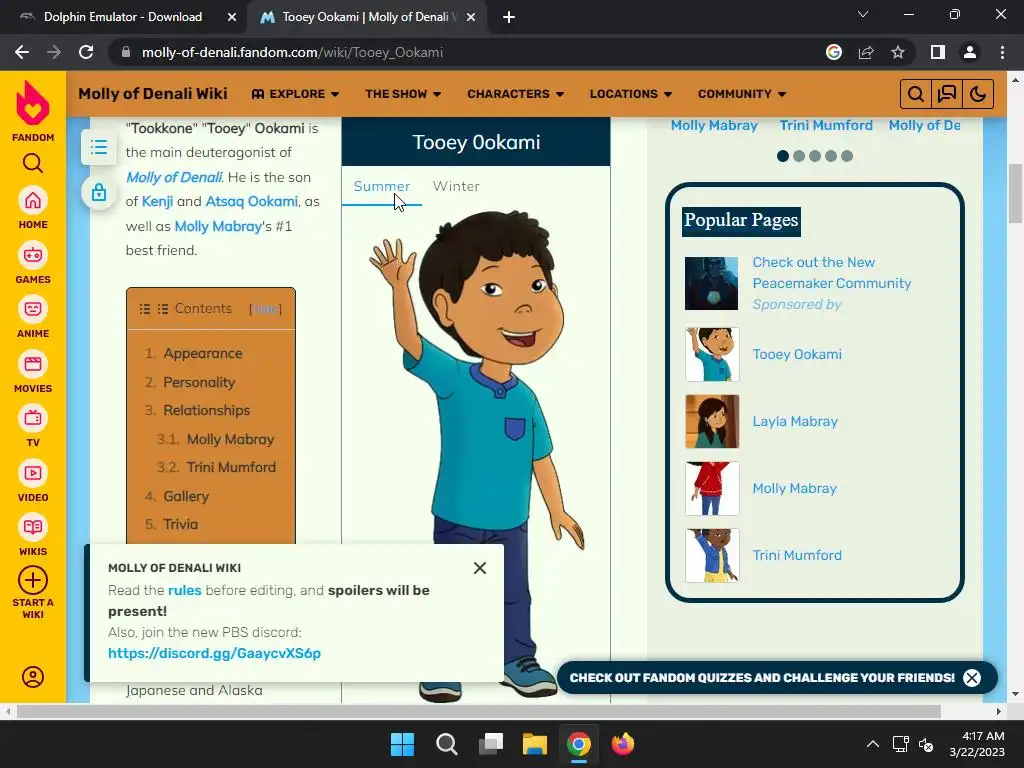Toggle dark theme moon icon
Image resolution: width=1024 pixels, height=768 pixels.
tap(978, 94)
